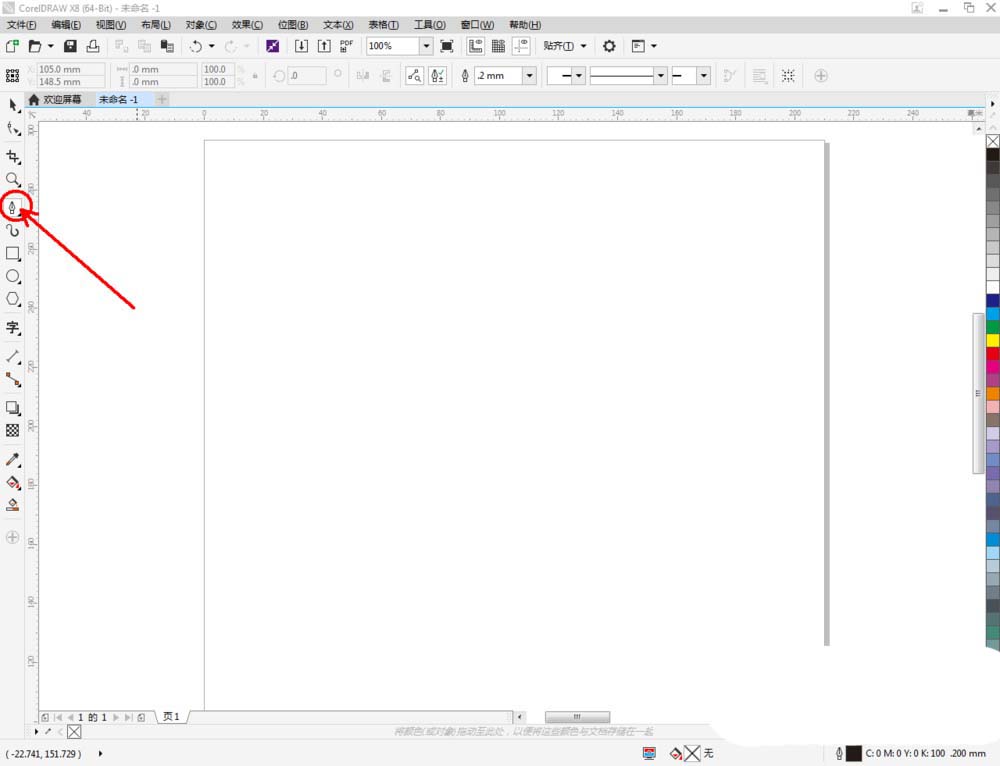The width and height of the screenshot is (1000, 766).
Task: Click the no-color X swatch atop palette
Action: 993,141
